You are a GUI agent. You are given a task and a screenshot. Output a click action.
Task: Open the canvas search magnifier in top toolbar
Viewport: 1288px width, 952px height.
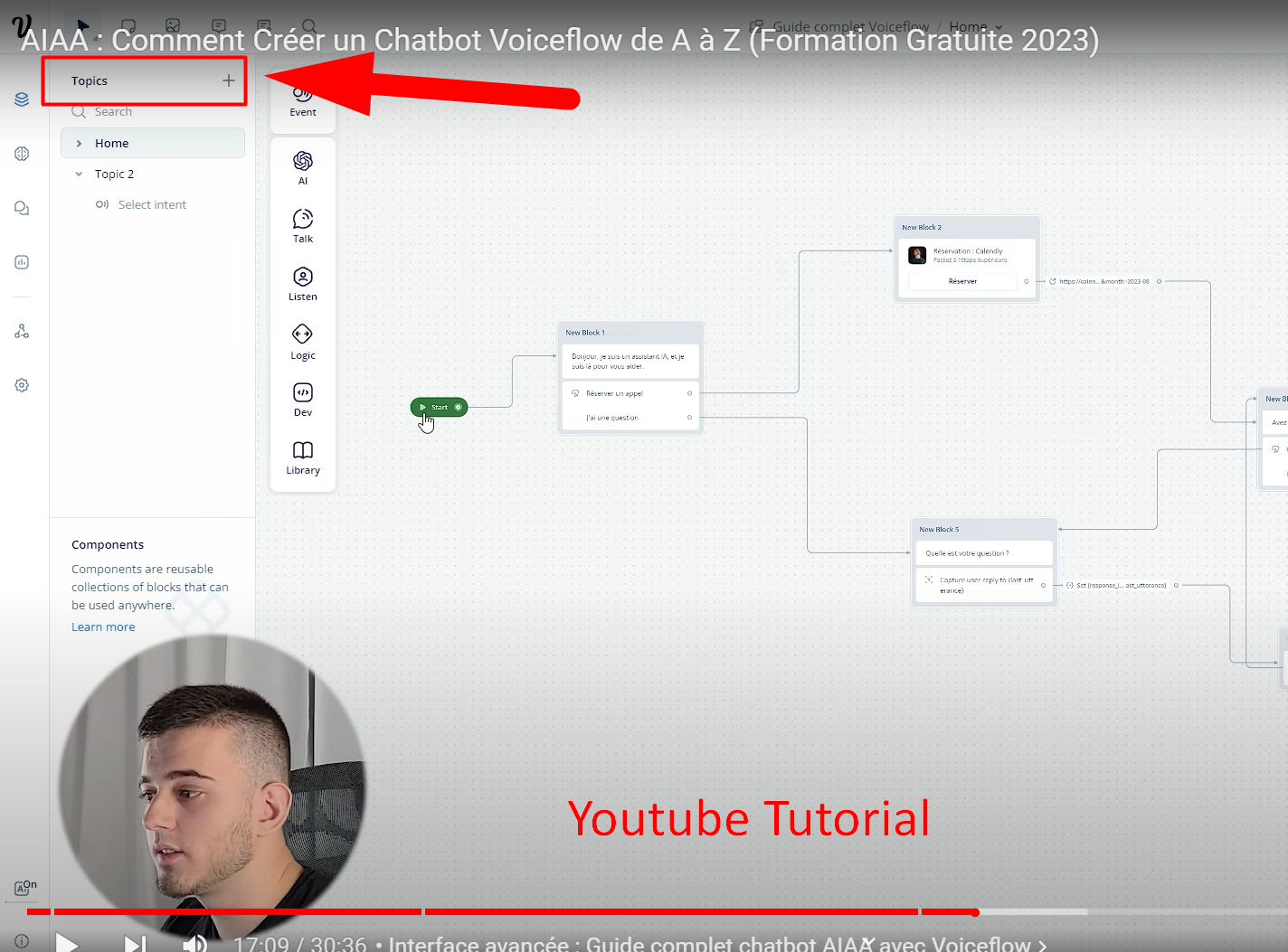pos(309,26)
